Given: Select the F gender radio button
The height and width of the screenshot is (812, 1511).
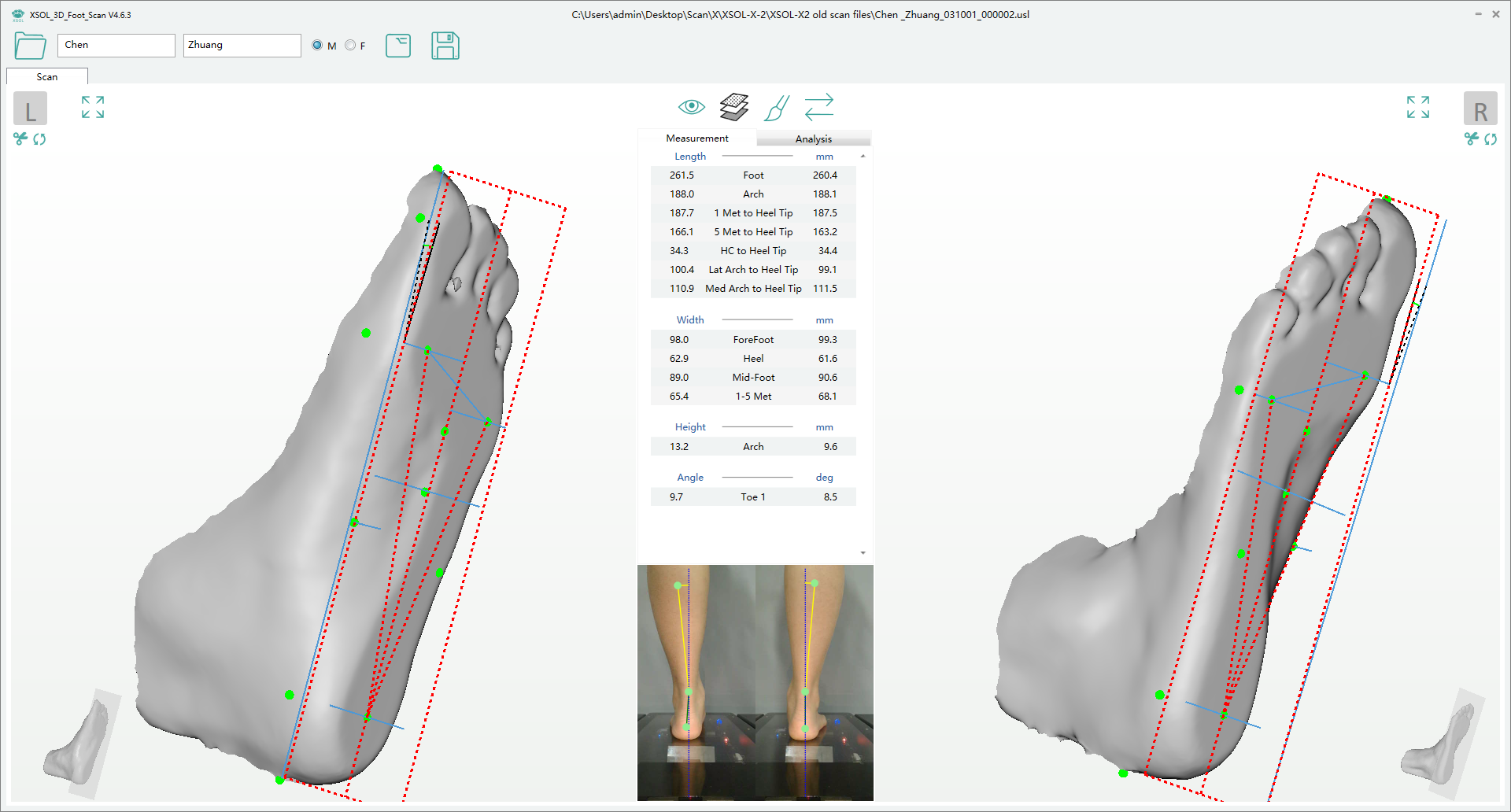Looking at the screenshot, I should (350, 46).
